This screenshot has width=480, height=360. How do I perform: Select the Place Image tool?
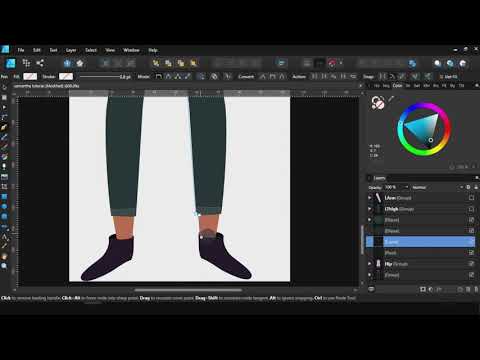tap(4, 176)
